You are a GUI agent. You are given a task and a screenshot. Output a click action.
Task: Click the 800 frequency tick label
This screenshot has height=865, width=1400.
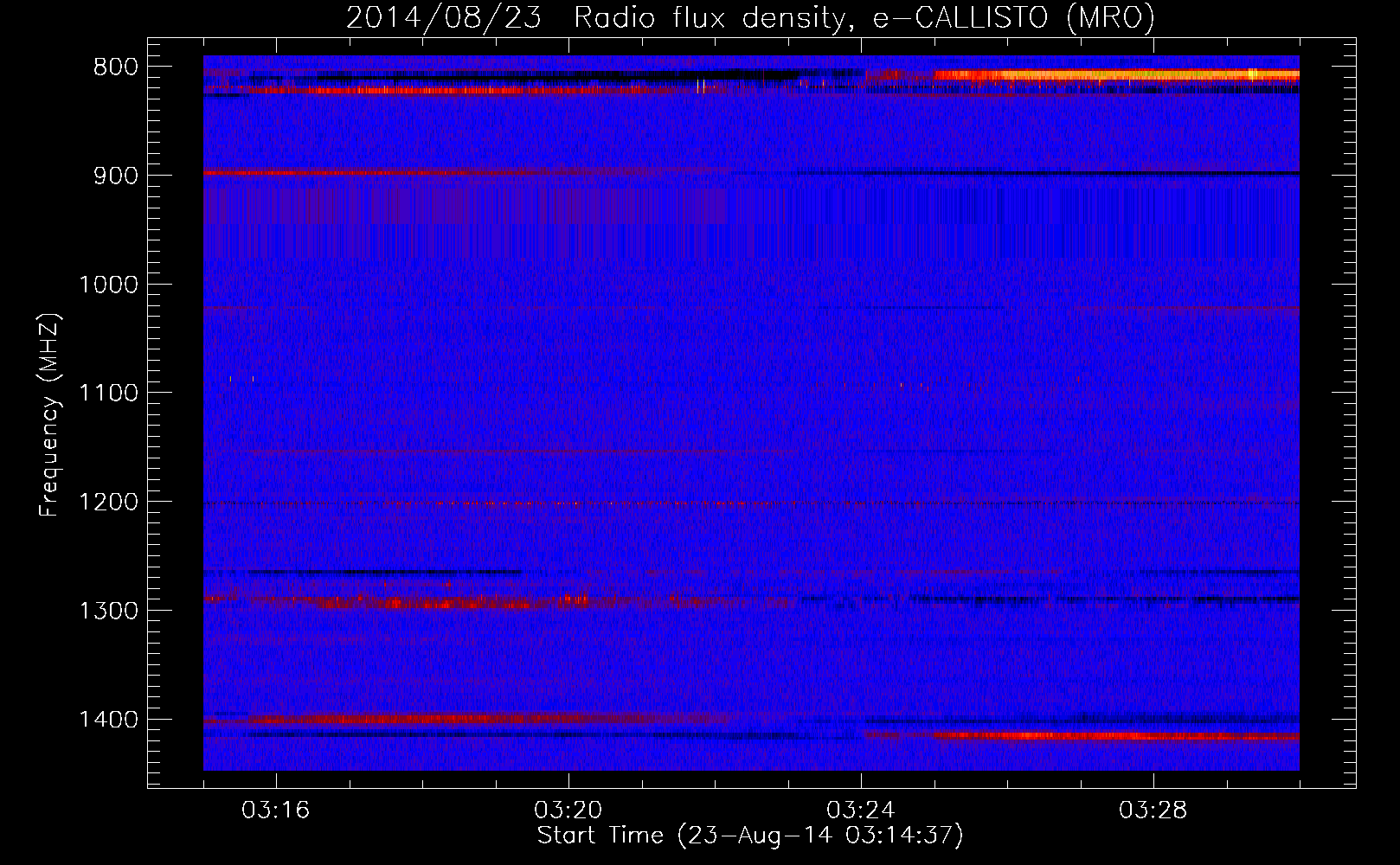pos(114,67)
